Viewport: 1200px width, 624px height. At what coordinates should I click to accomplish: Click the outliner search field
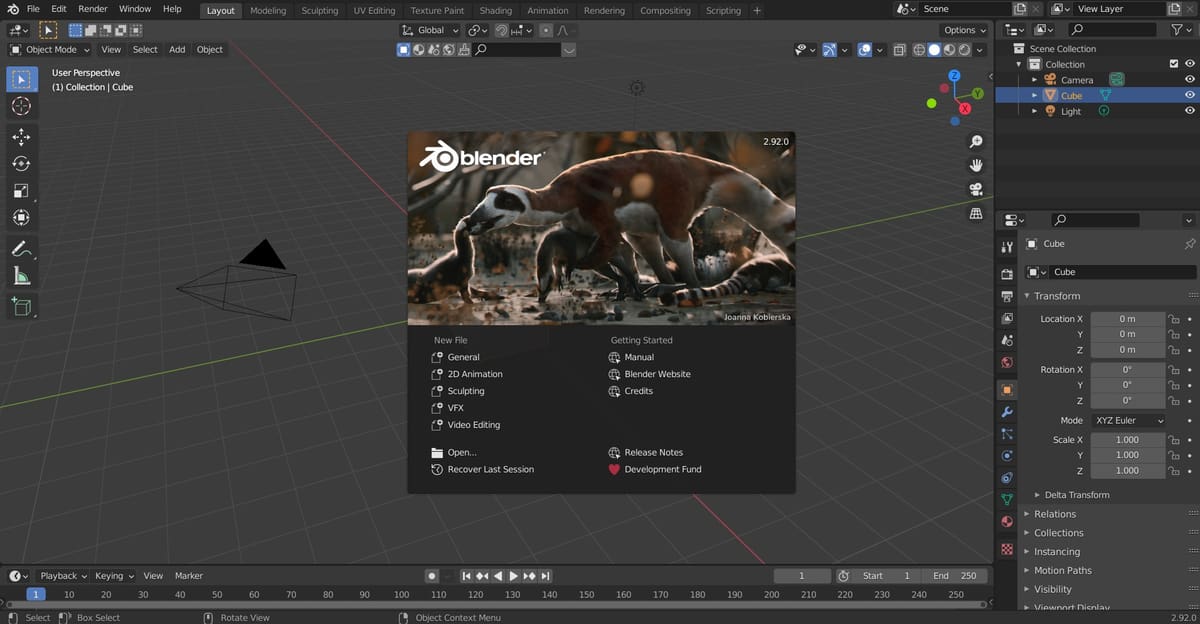tap(1114, 30)
